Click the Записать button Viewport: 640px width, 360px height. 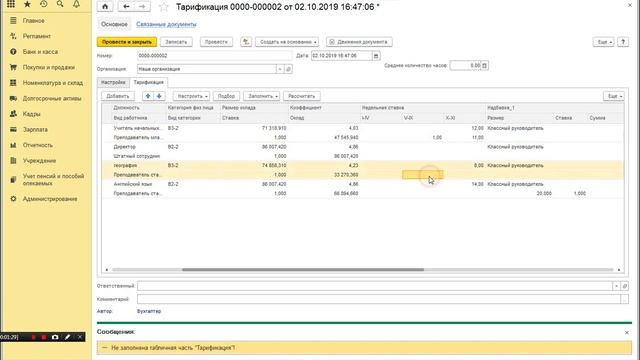click(x=176, y=42)
